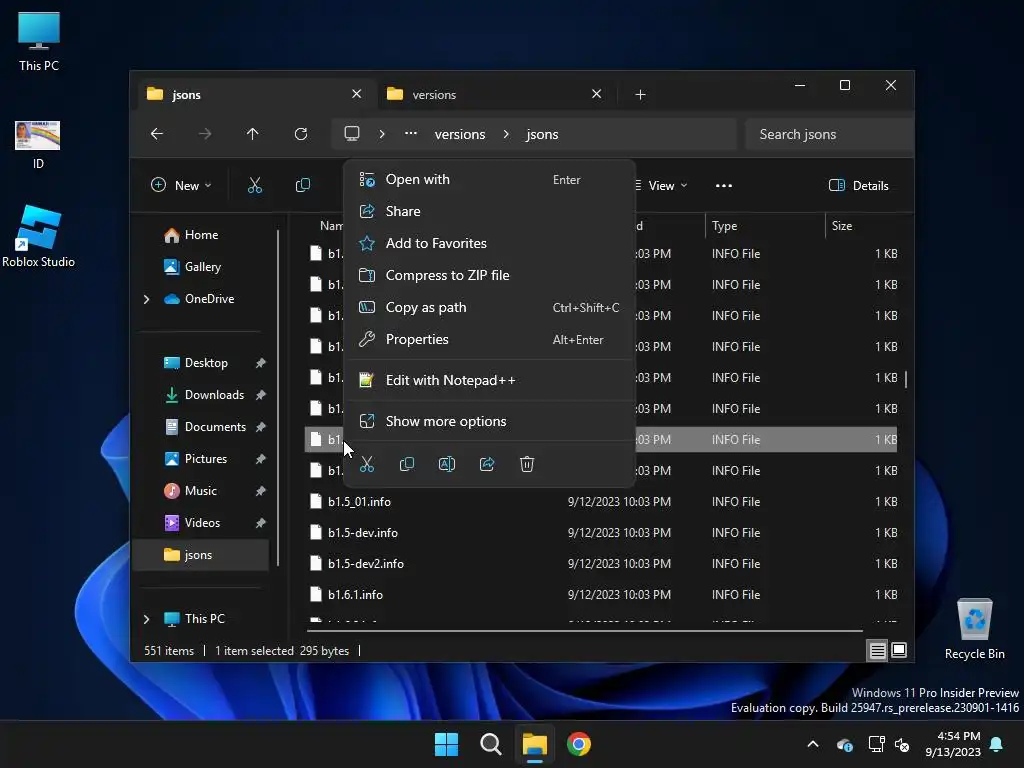Select Copy as path

point(490,307)
